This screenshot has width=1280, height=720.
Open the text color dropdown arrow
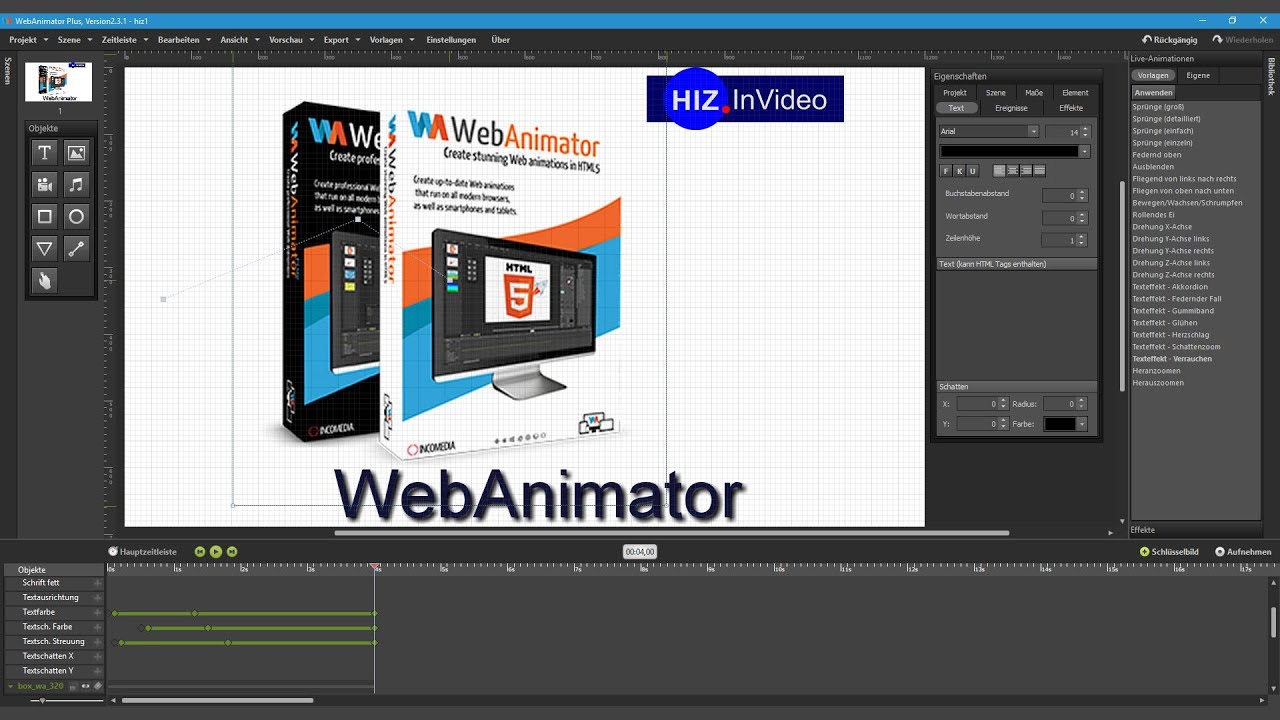[x=1085, y=152]
